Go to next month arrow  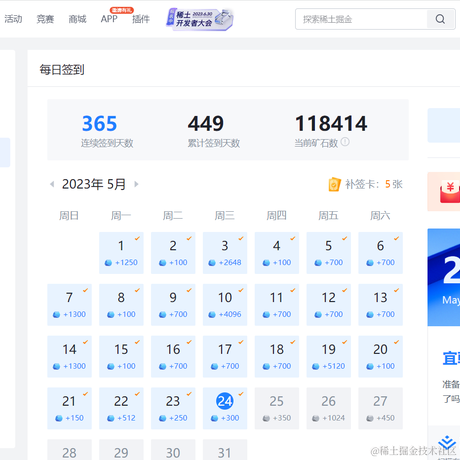coord(136,184)
